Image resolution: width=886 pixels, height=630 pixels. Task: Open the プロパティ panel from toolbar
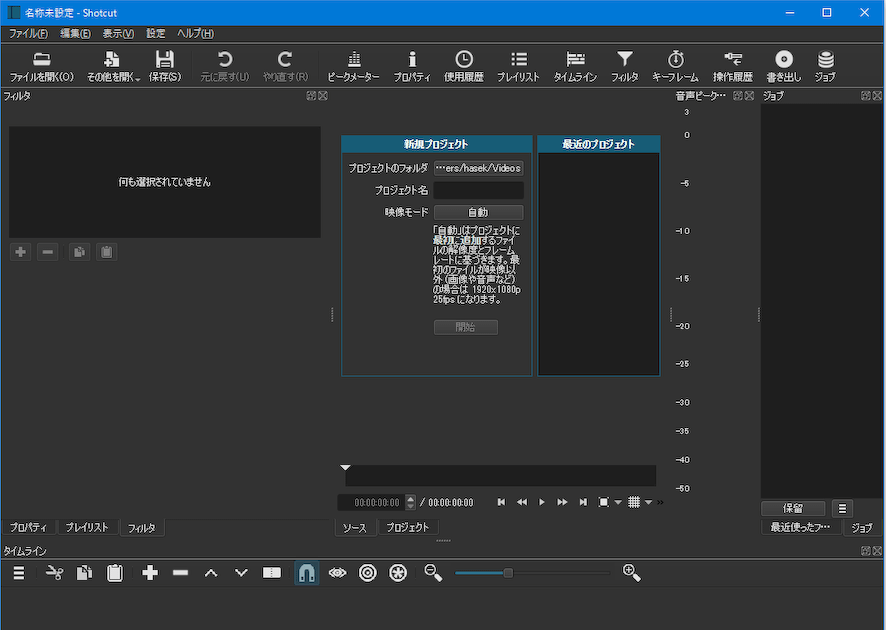412,66
